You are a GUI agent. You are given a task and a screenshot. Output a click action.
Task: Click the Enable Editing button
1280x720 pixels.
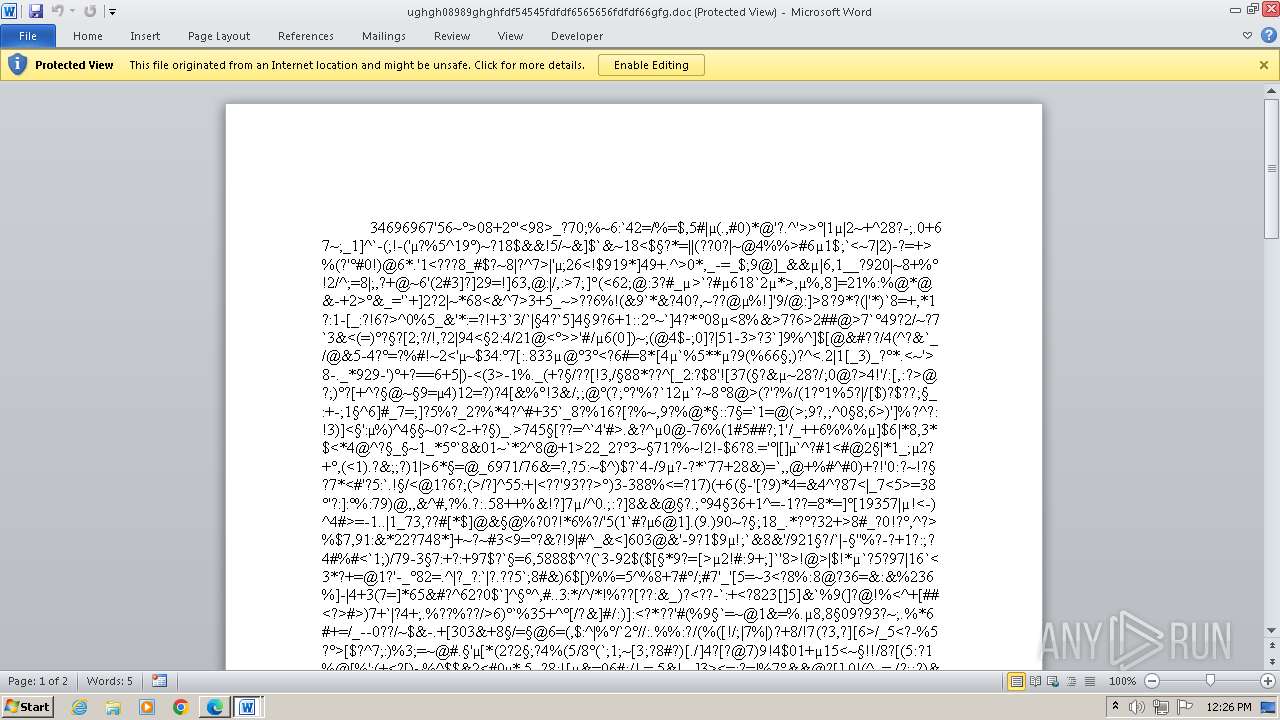coord(651,65)
